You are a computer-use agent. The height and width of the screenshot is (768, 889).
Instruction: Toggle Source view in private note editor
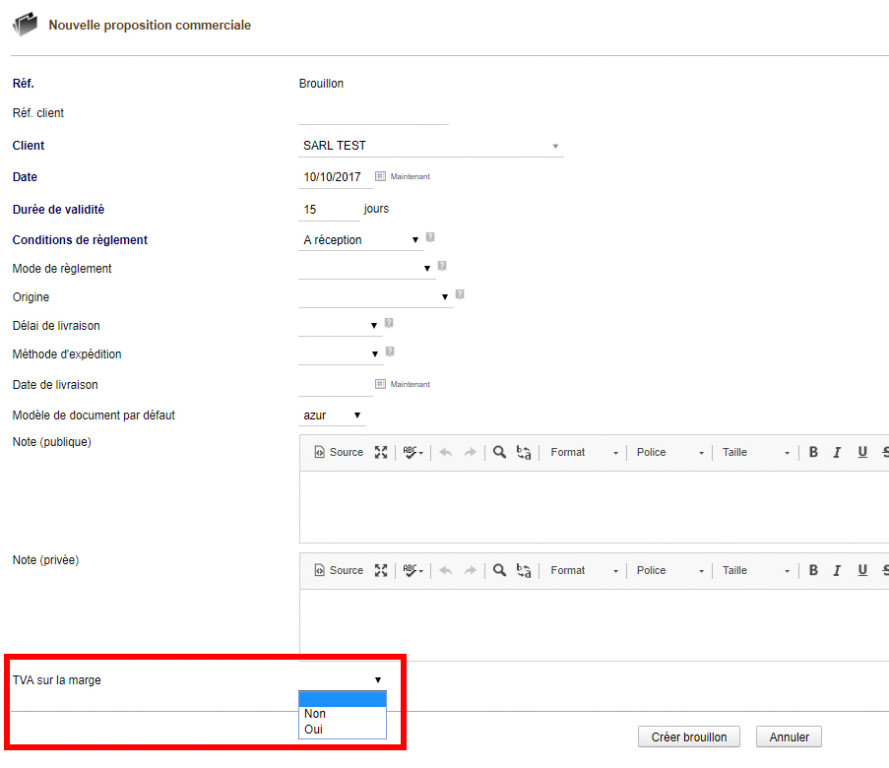pyautogui.click(x=338, y=570)
